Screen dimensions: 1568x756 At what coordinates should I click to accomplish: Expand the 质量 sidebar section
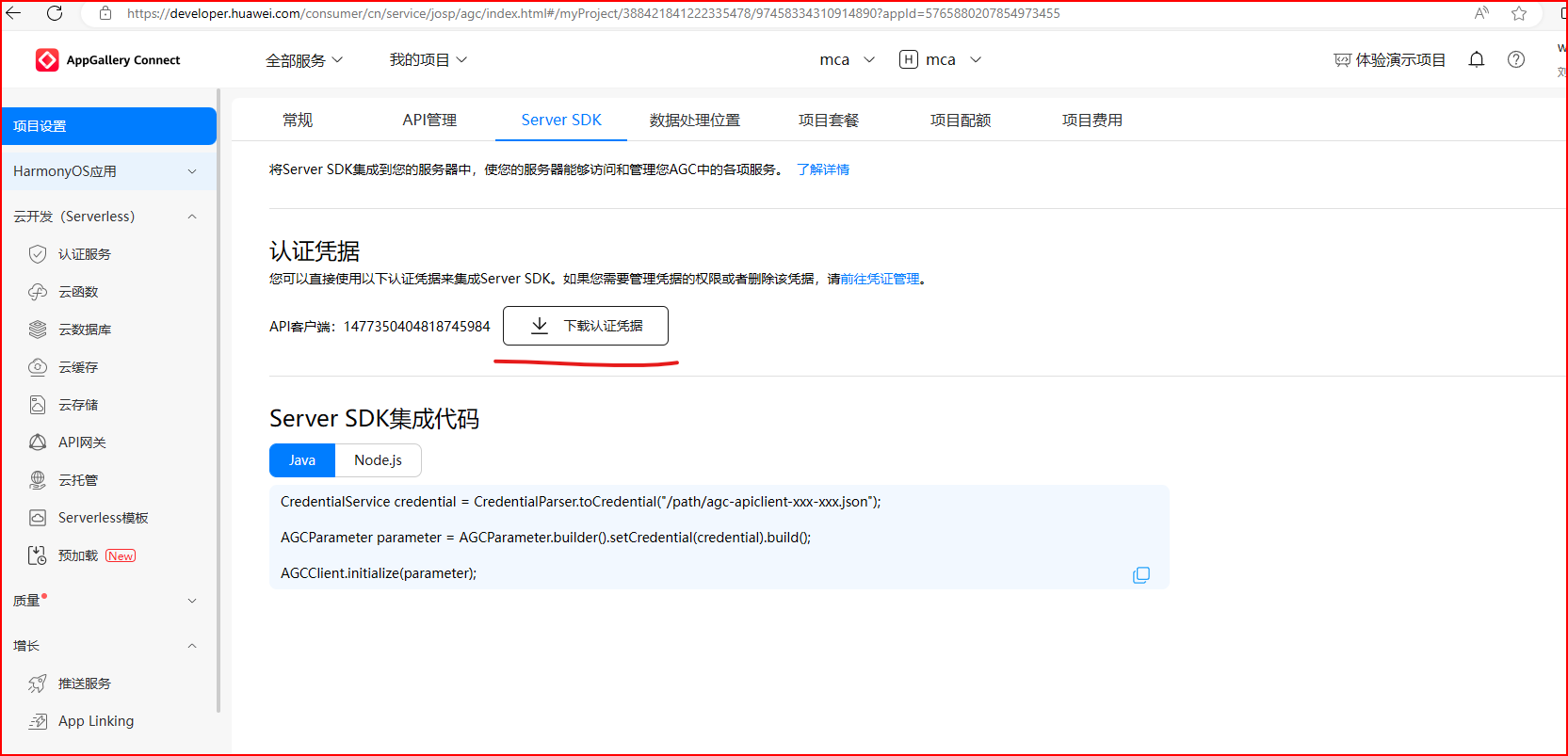(x=108, y=601)
